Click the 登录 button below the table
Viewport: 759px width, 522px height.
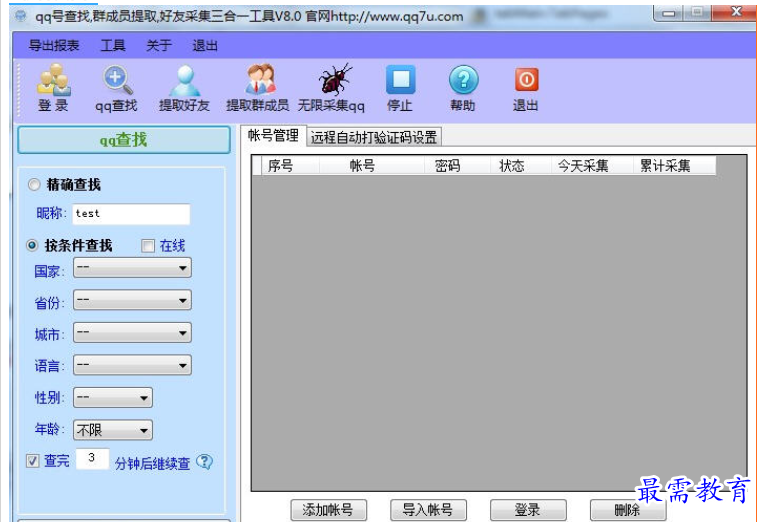click(528, 510)
